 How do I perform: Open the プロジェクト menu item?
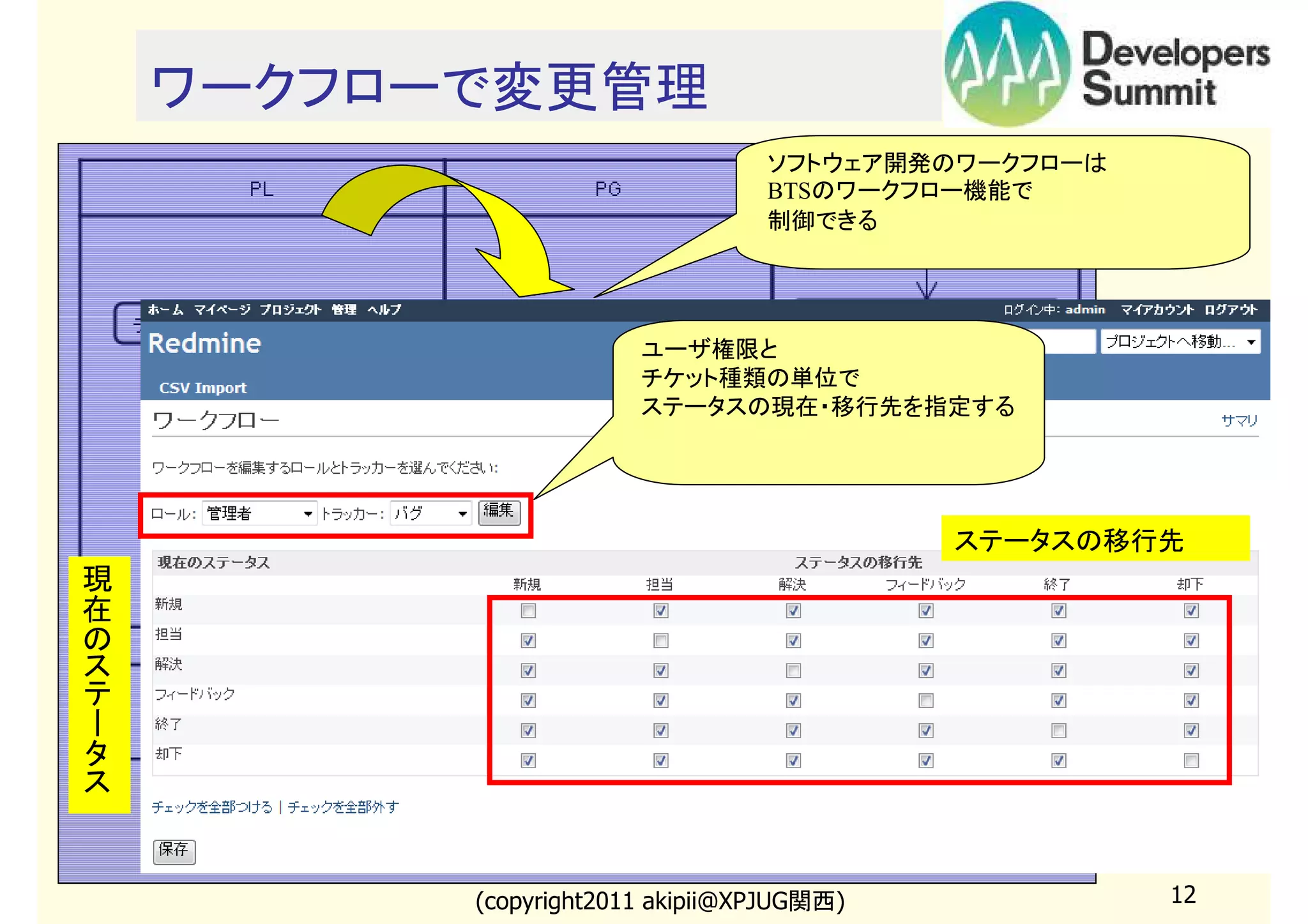(x=290, y=310)
